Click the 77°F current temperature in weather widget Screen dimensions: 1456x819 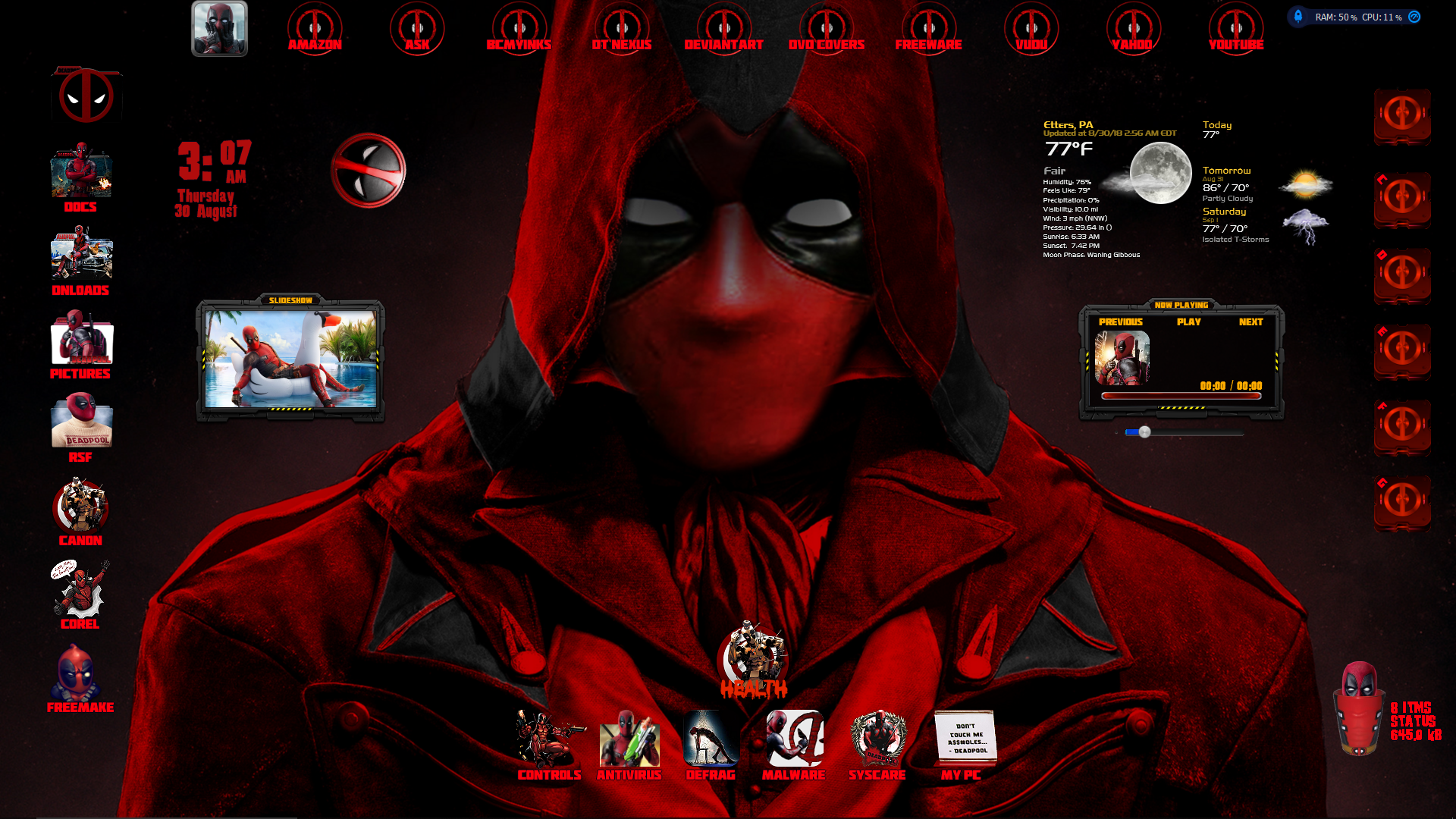[x=1068, y=149]
